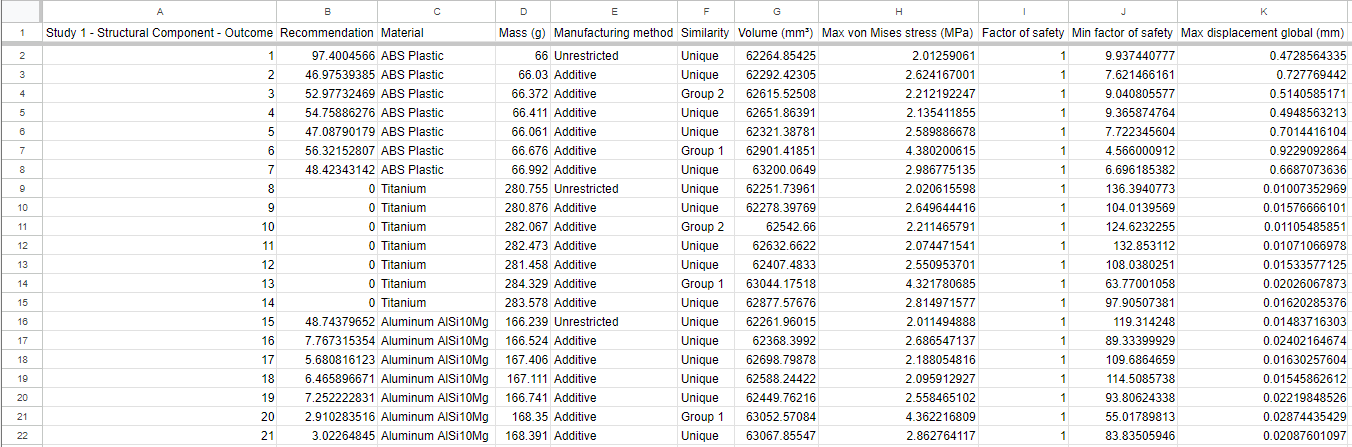This screenshot has width=1352, height=447.
Task: Click row number 9 header
Action: pos(20,189)
